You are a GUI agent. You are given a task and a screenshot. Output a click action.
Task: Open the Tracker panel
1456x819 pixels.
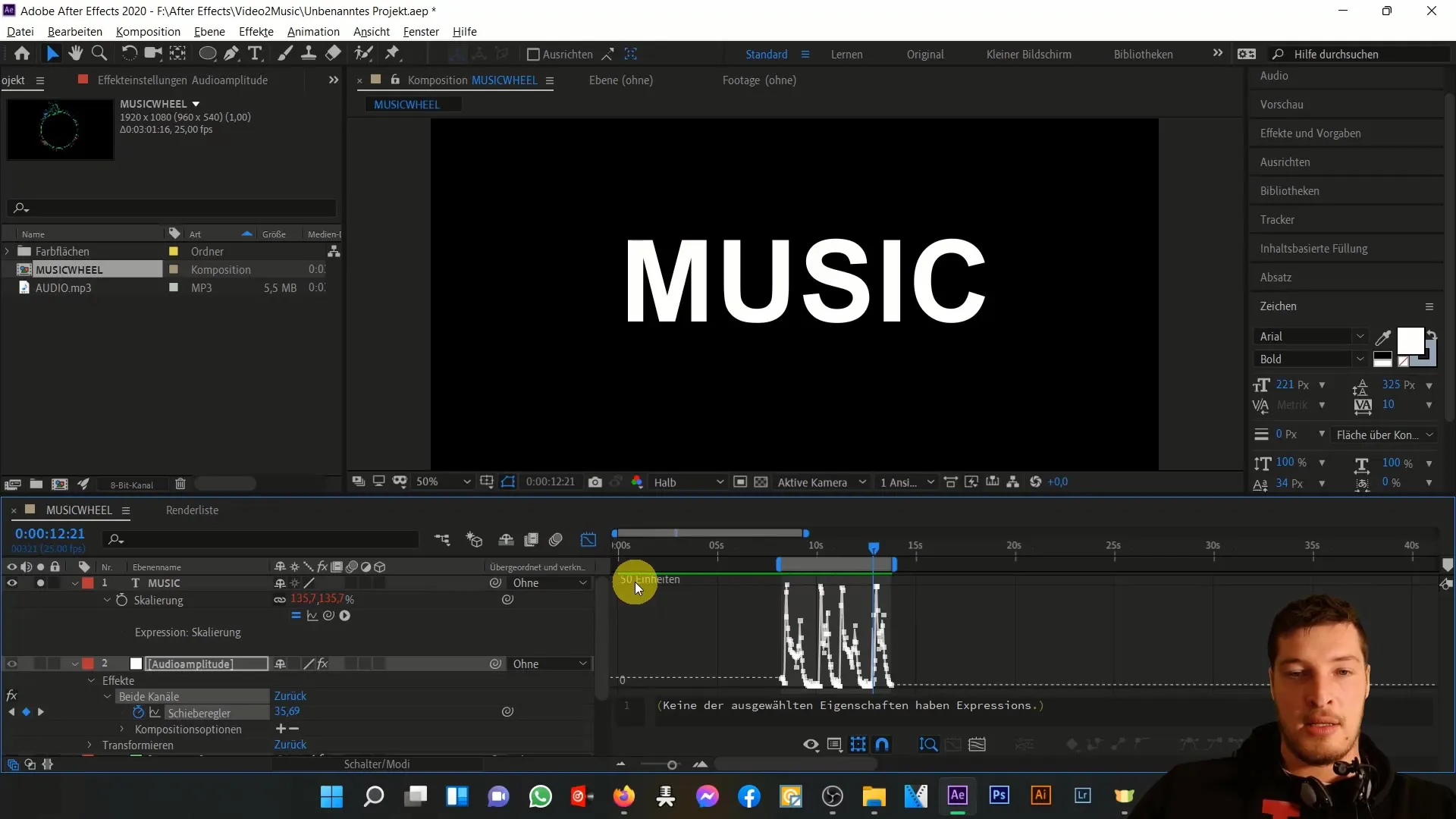point(1277,220)
